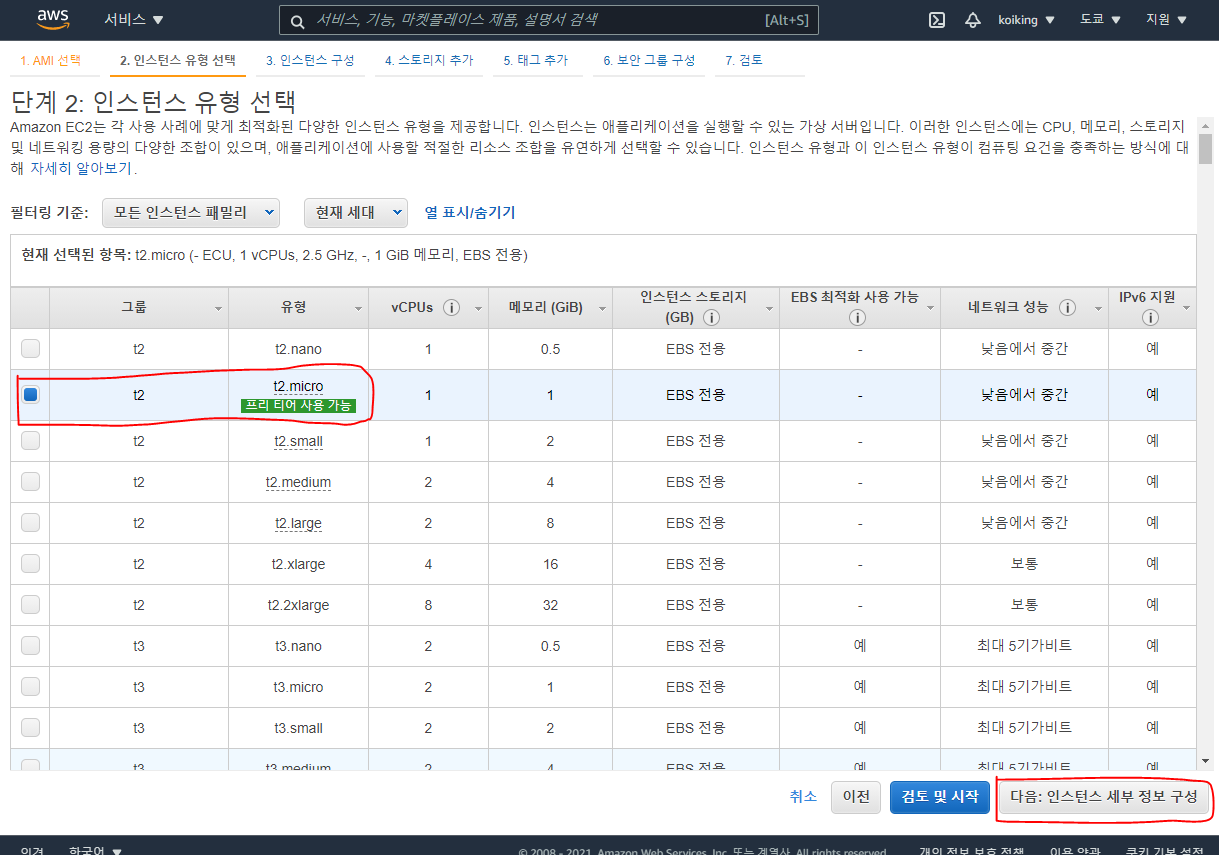Open the koiking account menu

pos(1025,20)
